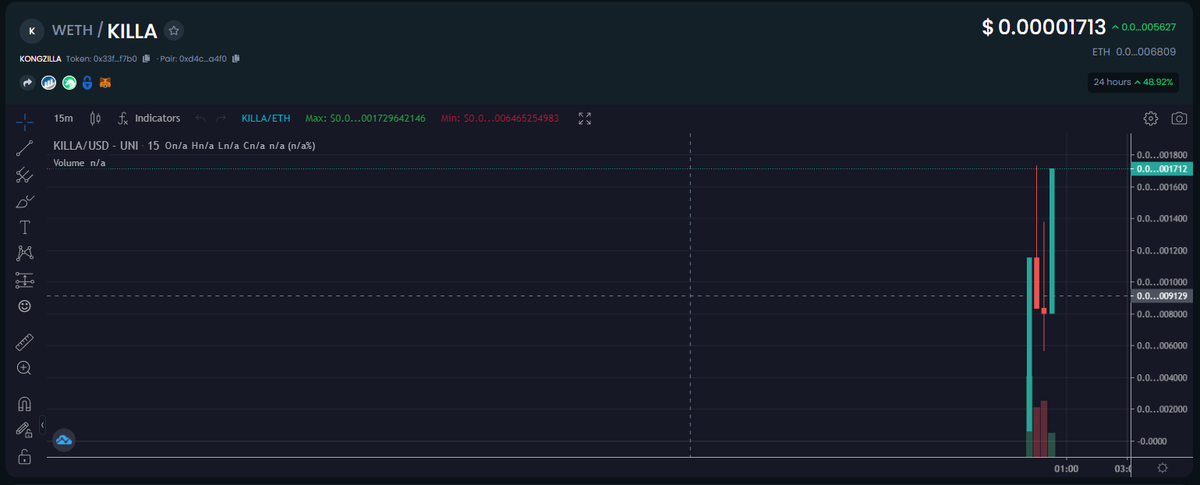Open the Indicators menu
1200x485 pixels.
pos(149,118)
